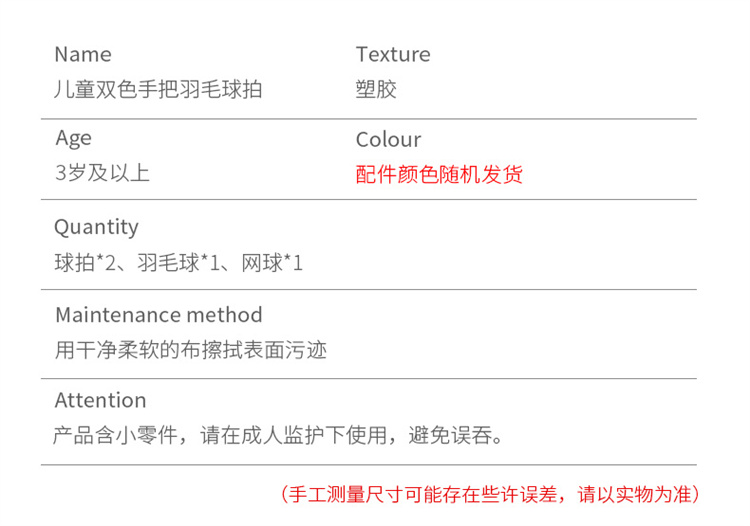Click red text 配件颜色随机发货
Screen dimensions: 750x526
439,174
